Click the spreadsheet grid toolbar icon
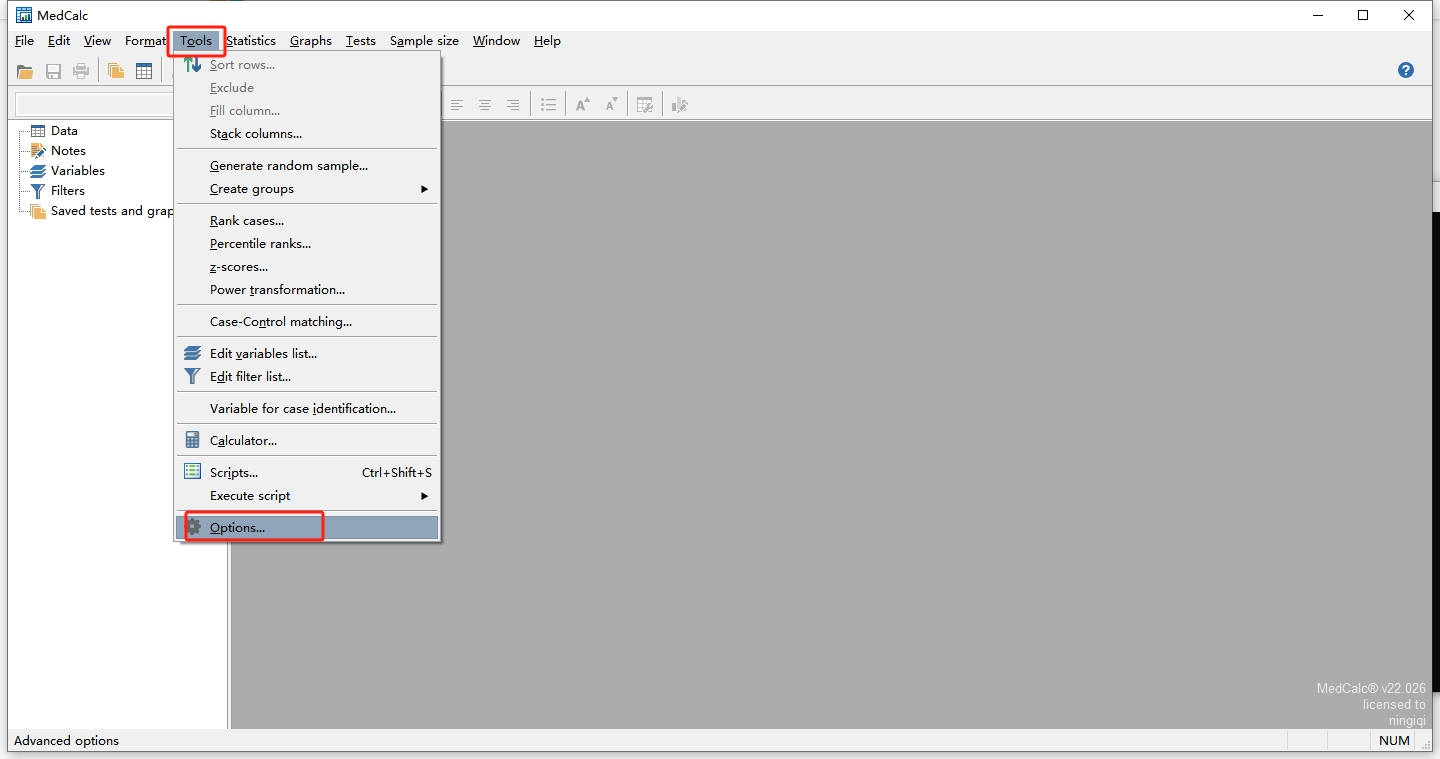The width and height of the screenshot is (1440, 759). pos(144,71)
